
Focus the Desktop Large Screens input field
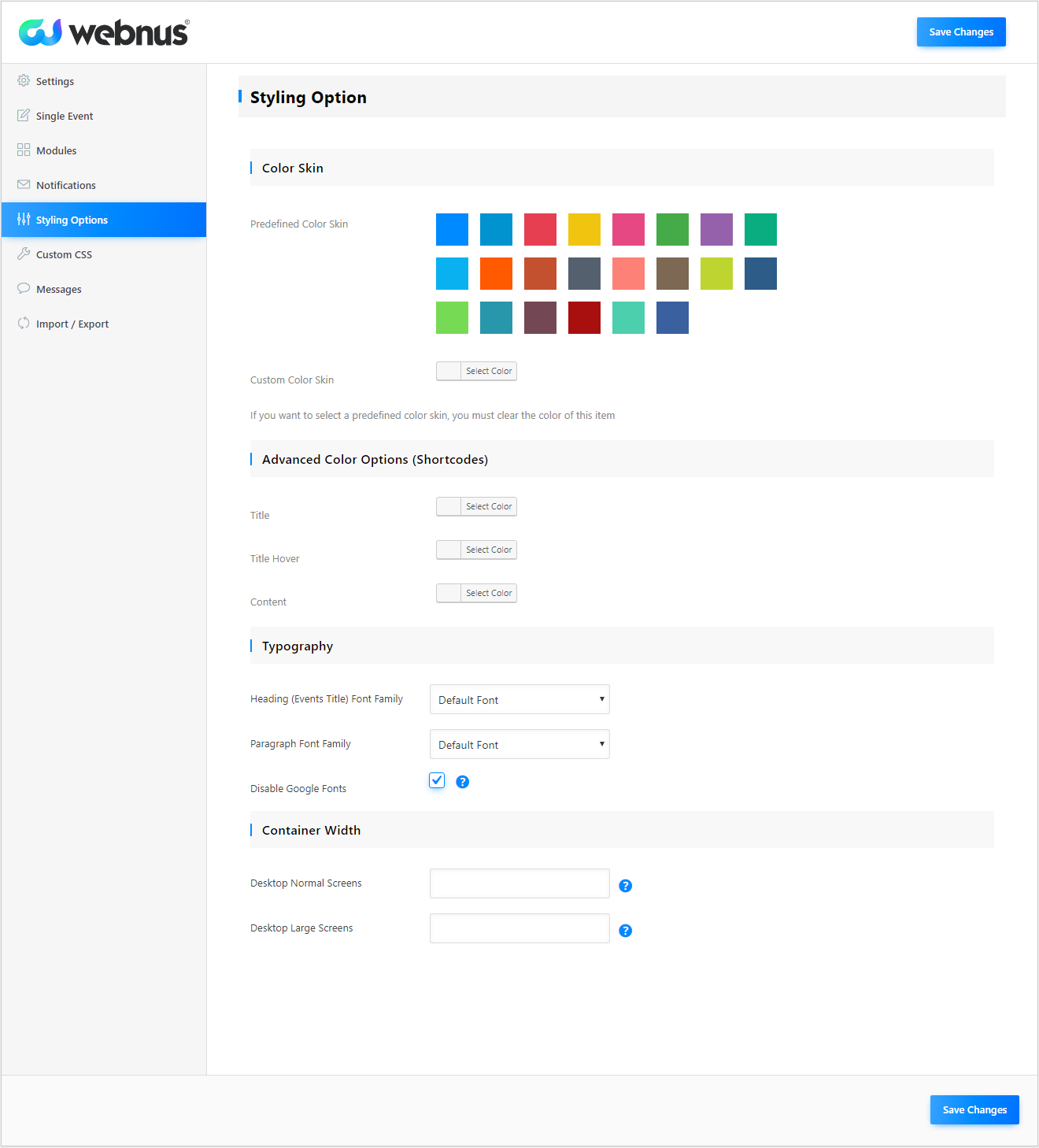tap(519, 928)
